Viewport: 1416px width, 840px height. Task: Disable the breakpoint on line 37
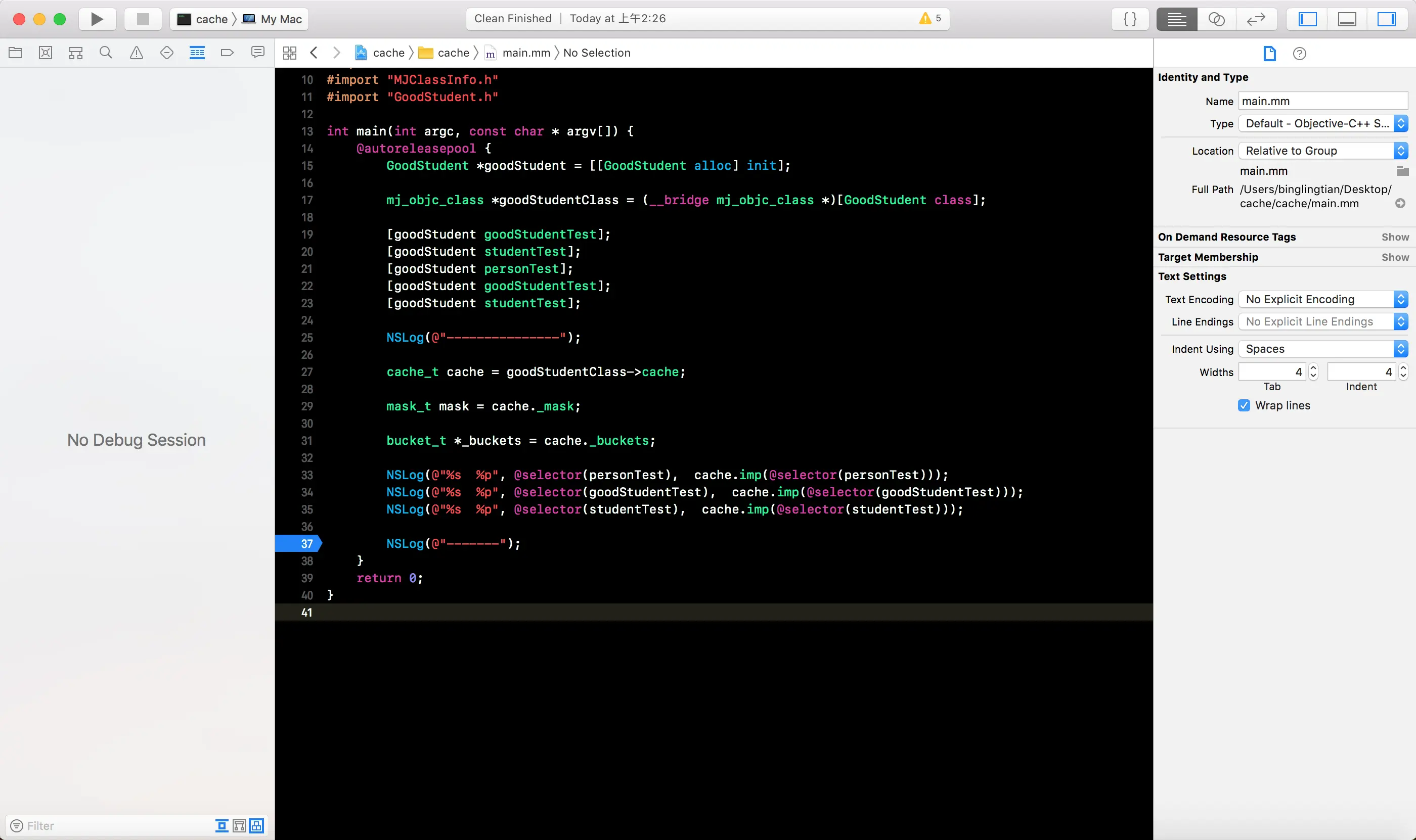[x=299, y=543]
